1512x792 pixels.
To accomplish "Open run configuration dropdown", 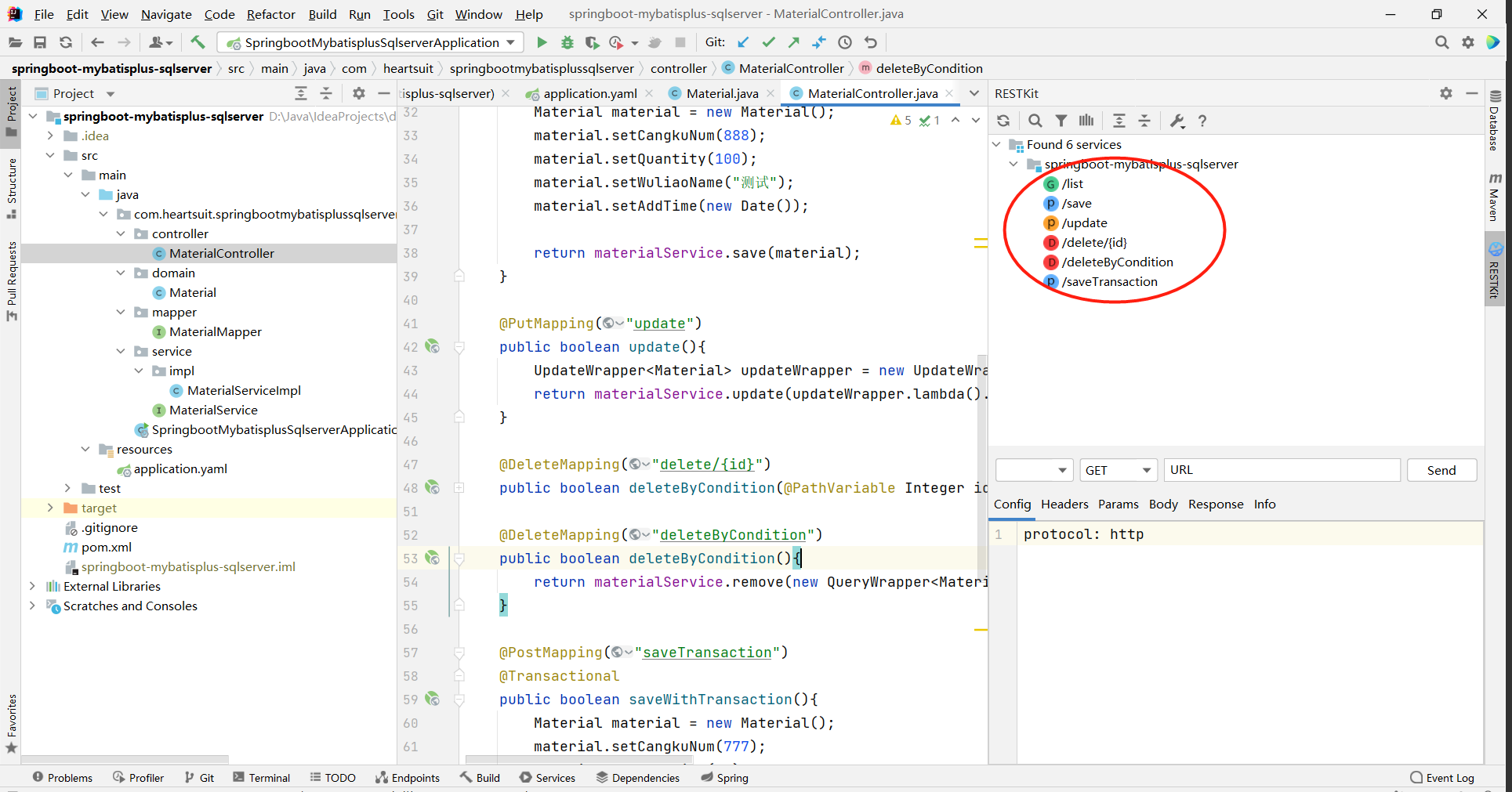I will coord(370,42).
